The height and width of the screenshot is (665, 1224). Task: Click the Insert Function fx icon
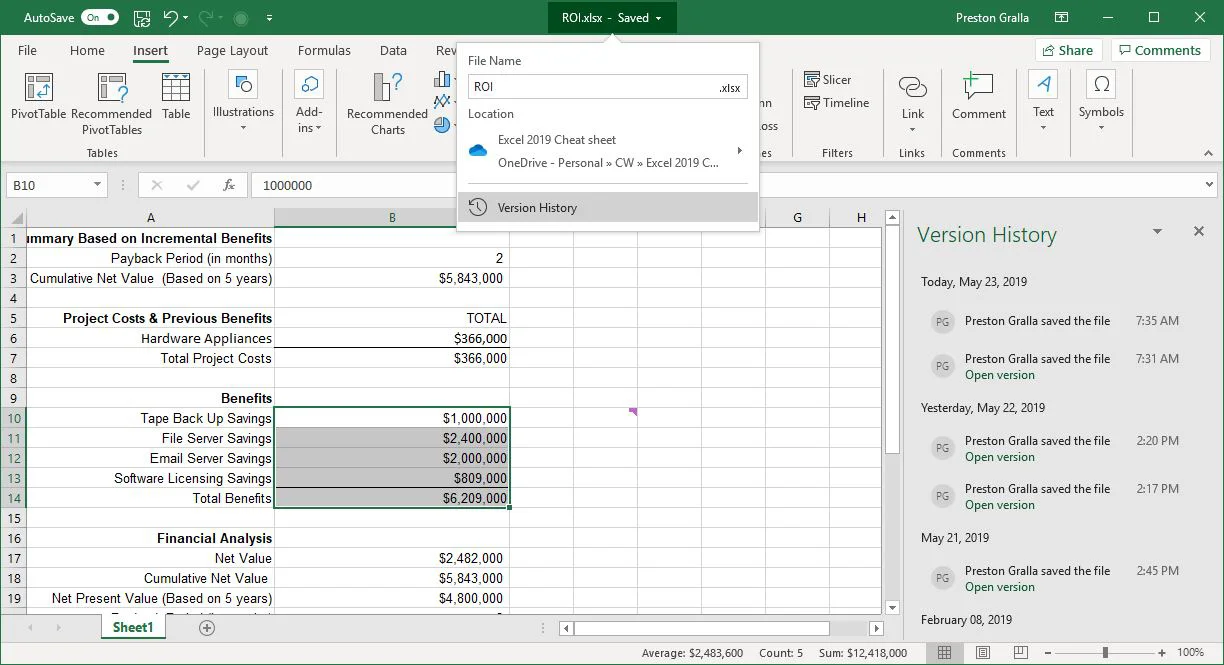[229, 185]
